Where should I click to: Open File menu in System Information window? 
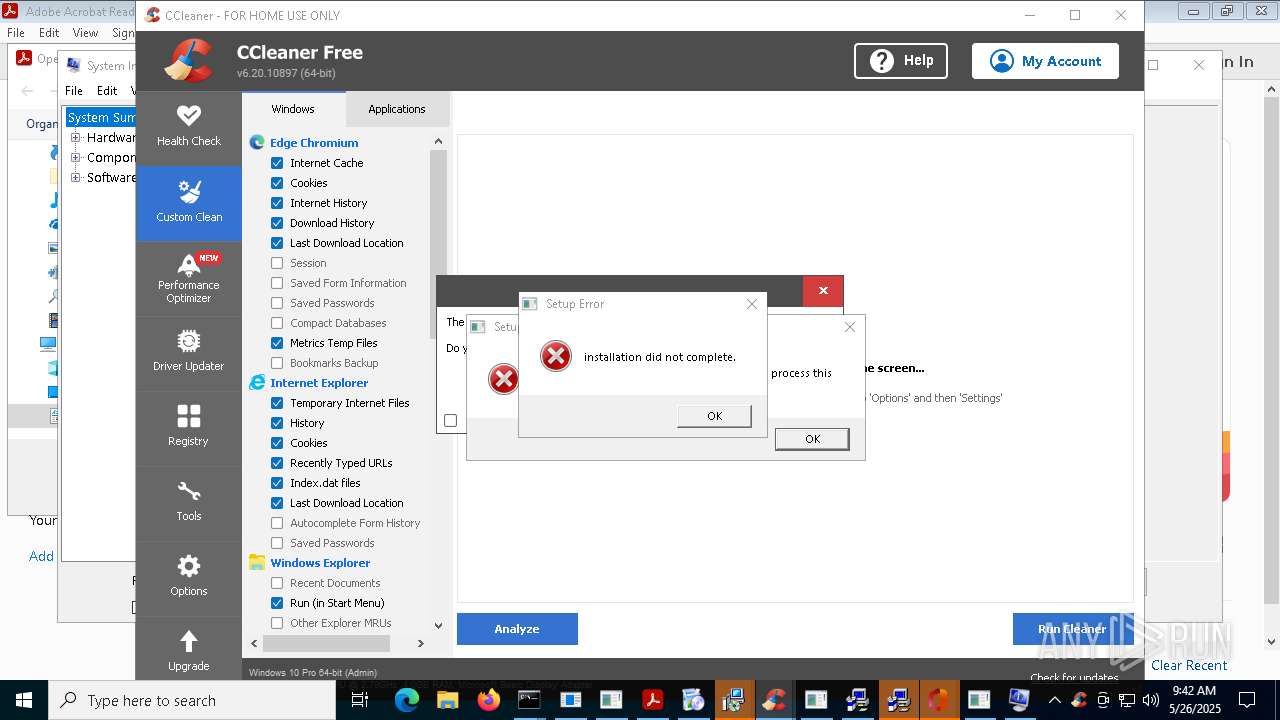tap(74, 90)
